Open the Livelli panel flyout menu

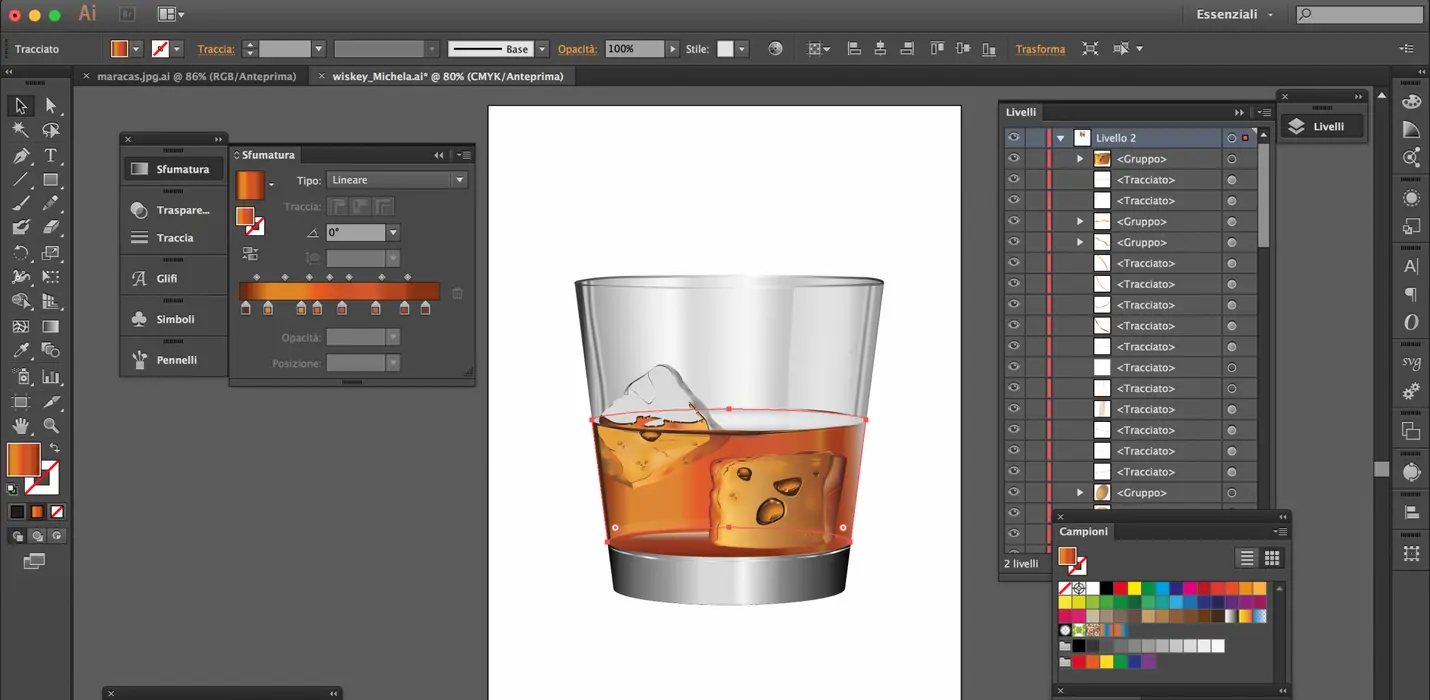(1265, 112)
